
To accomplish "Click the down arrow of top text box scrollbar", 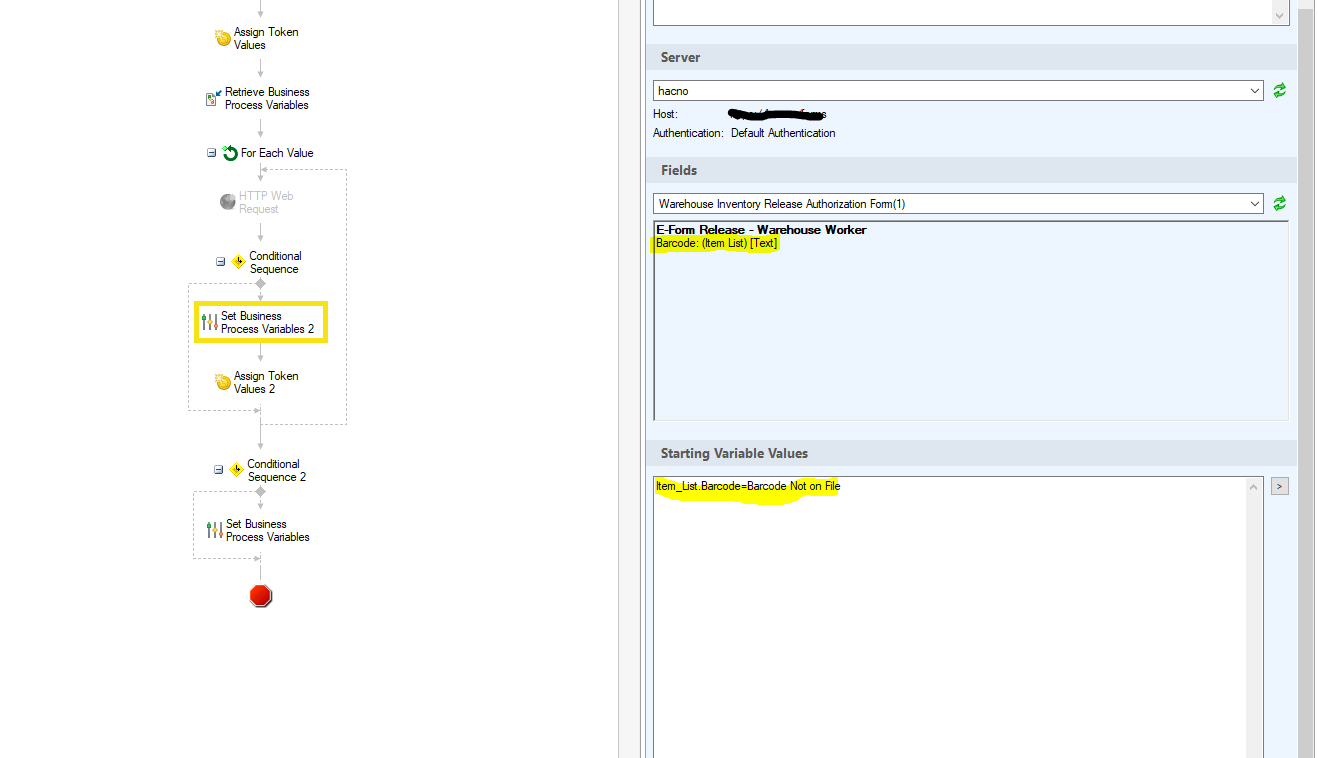I will (x=1280, y=15).
